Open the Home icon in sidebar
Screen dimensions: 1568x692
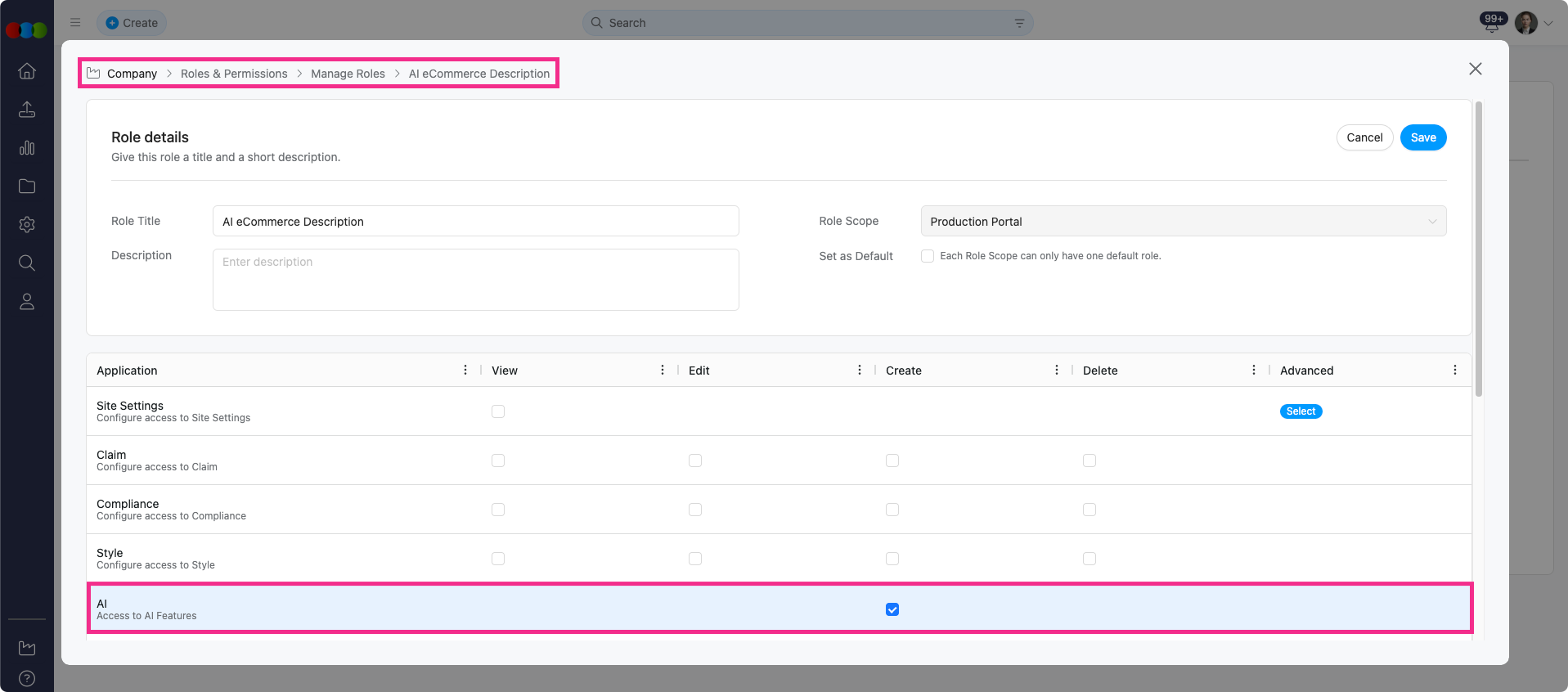coord(27,71)
